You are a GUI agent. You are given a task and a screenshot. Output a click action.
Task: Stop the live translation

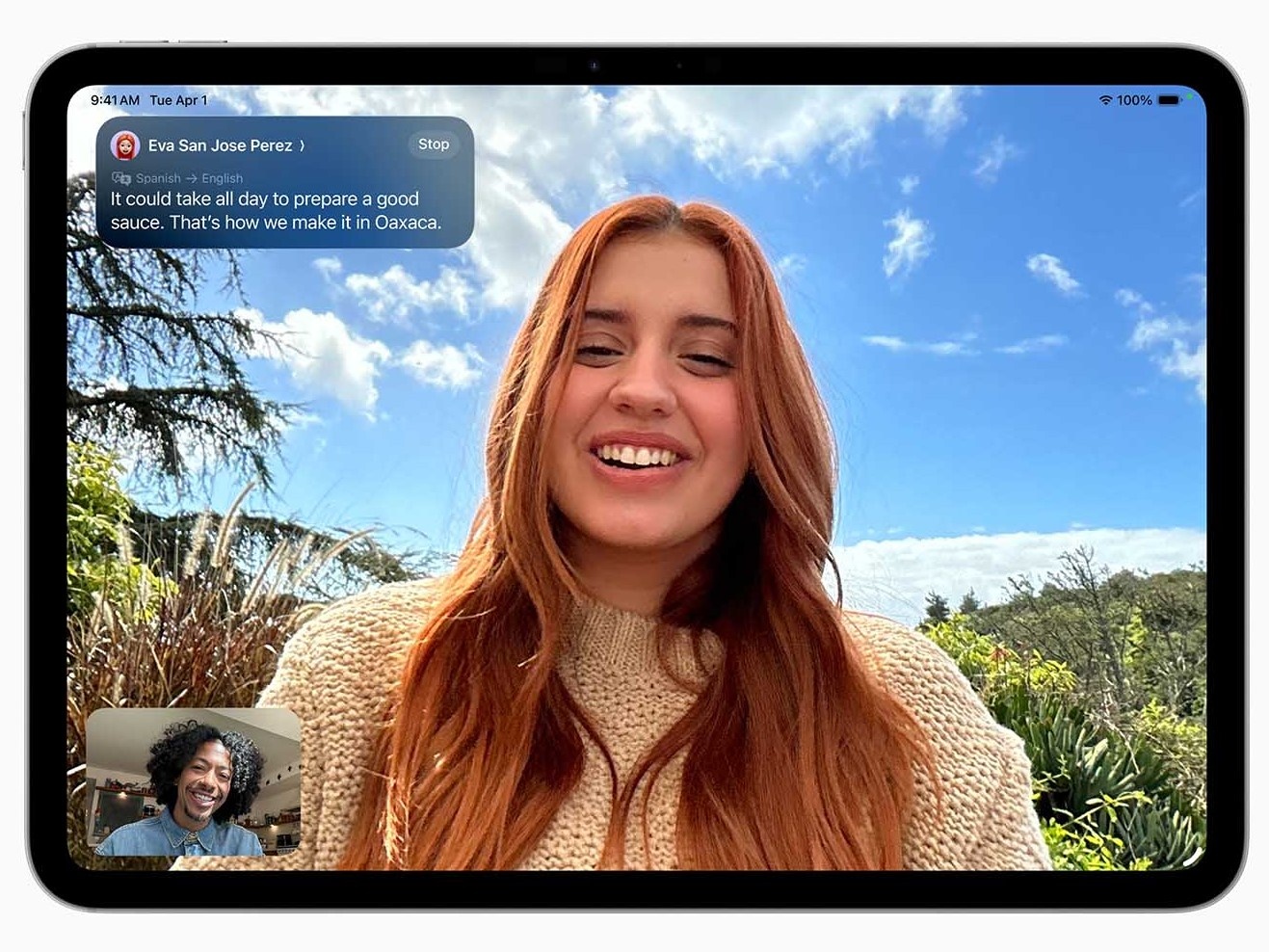click(434, 145)
